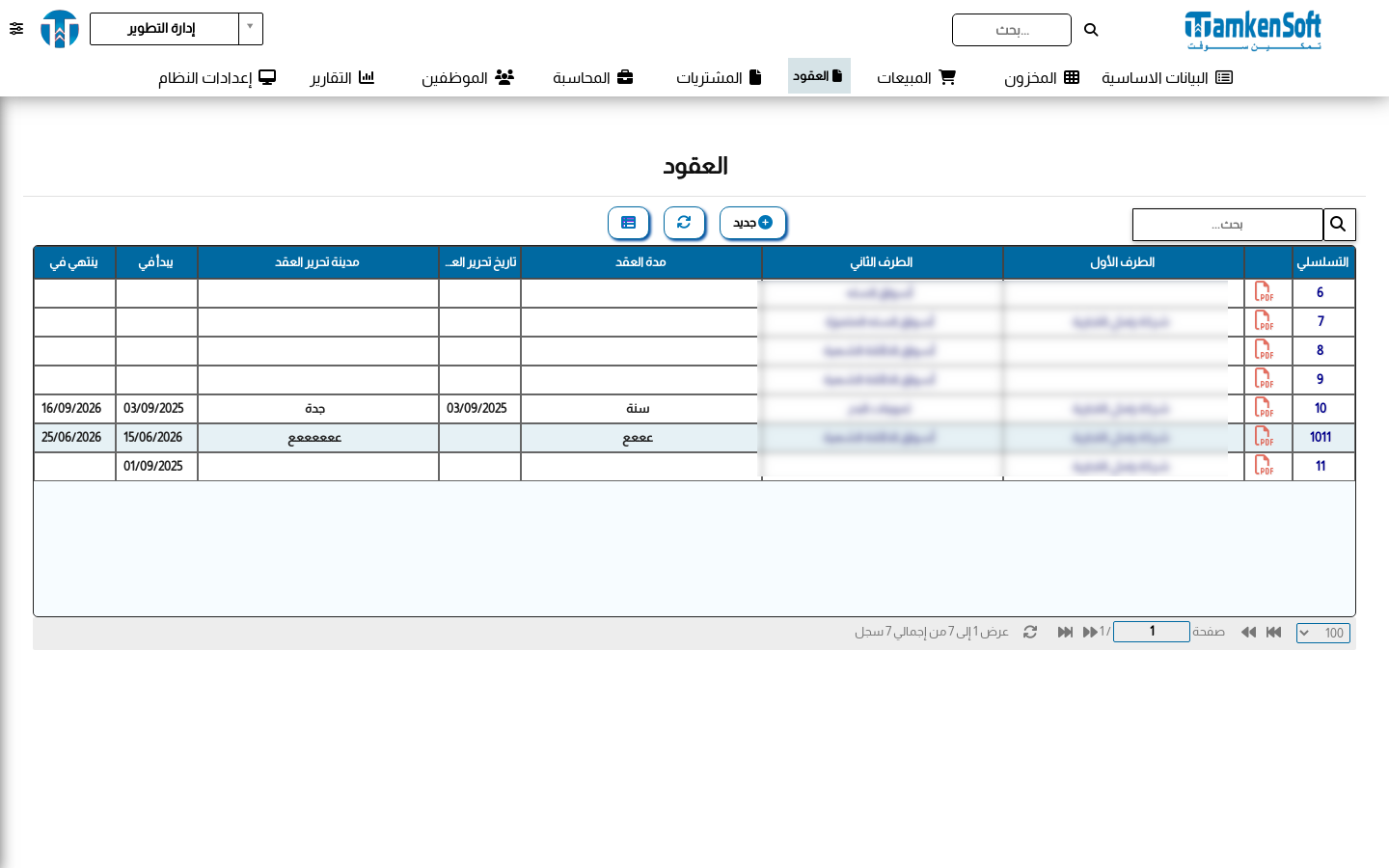1389x868 pixels.
Task: Click the header search magnifier icon
Action: pyautogui.click(x=1091, y=30)
